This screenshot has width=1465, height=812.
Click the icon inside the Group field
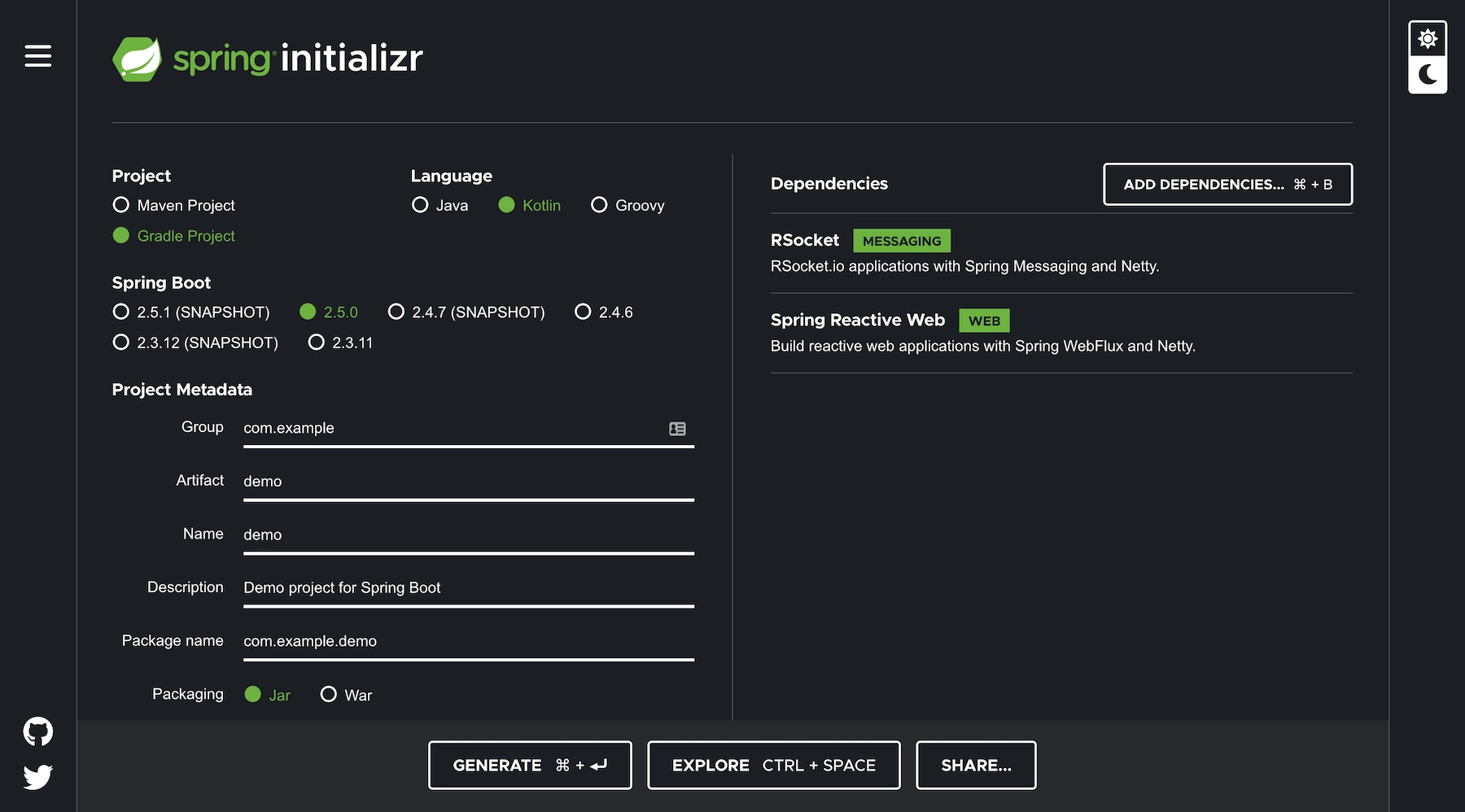pos(677,429)
